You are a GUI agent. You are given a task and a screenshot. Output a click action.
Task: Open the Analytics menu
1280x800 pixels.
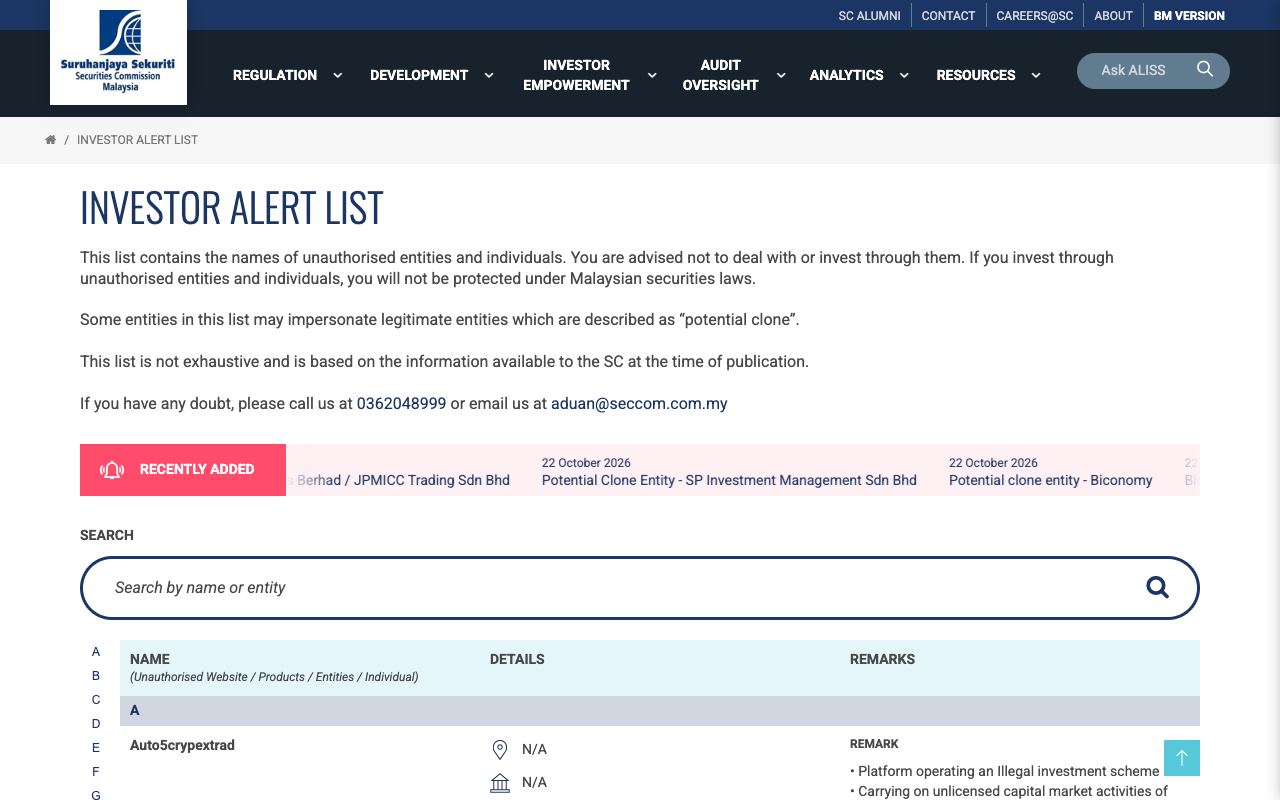tap(846, 75)
